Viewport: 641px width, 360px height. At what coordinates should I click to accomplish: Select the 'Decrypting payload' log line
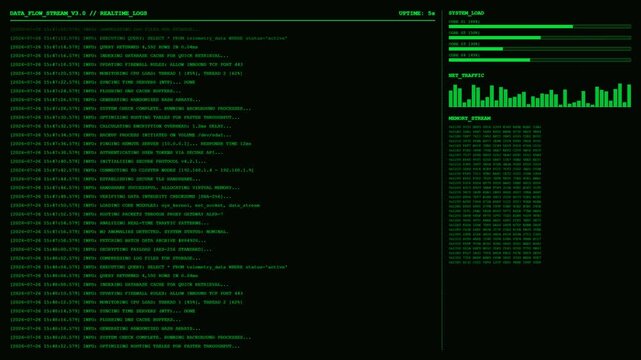click(x=111, y=249)
